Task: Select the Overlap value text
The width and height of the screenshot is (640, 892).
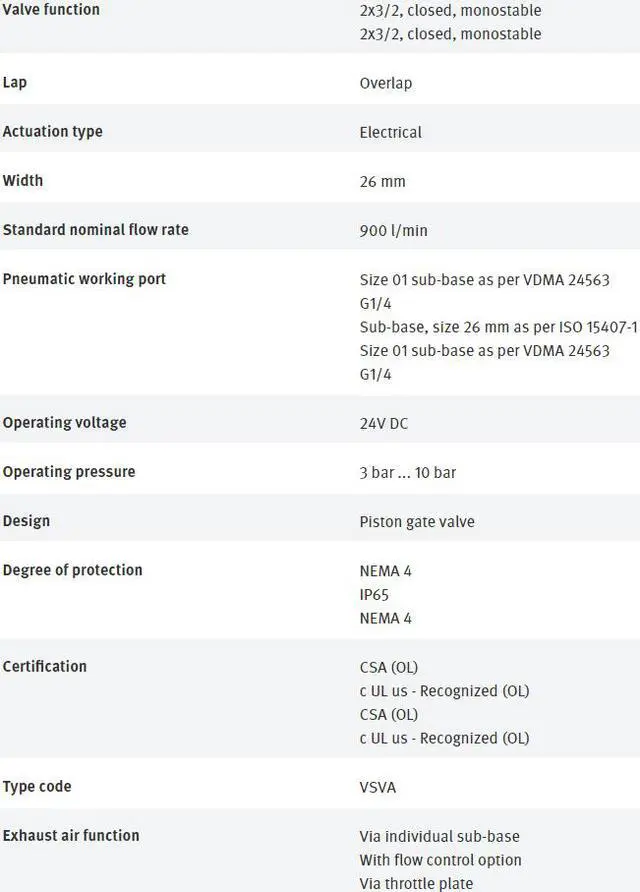Action: pos(385,83)
